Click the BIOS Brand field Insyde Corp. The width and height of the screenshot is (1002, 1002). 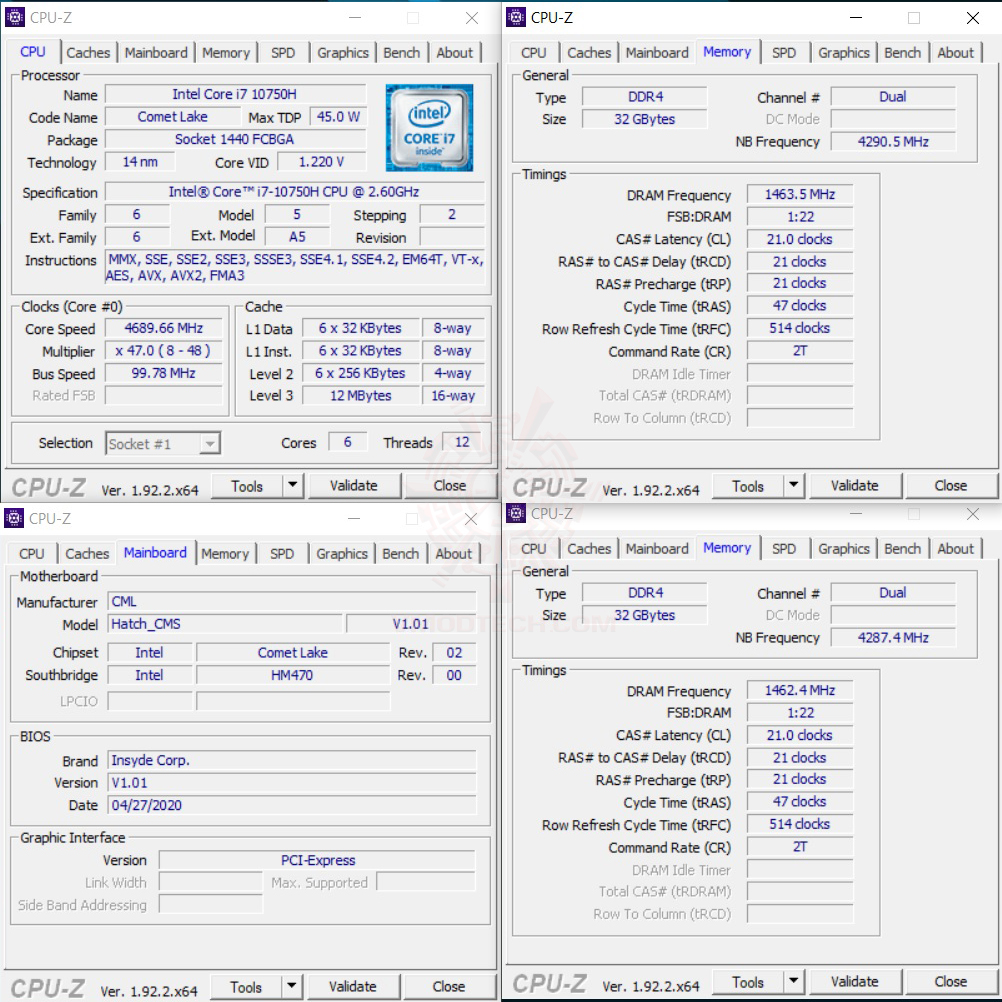coord(292,760)
